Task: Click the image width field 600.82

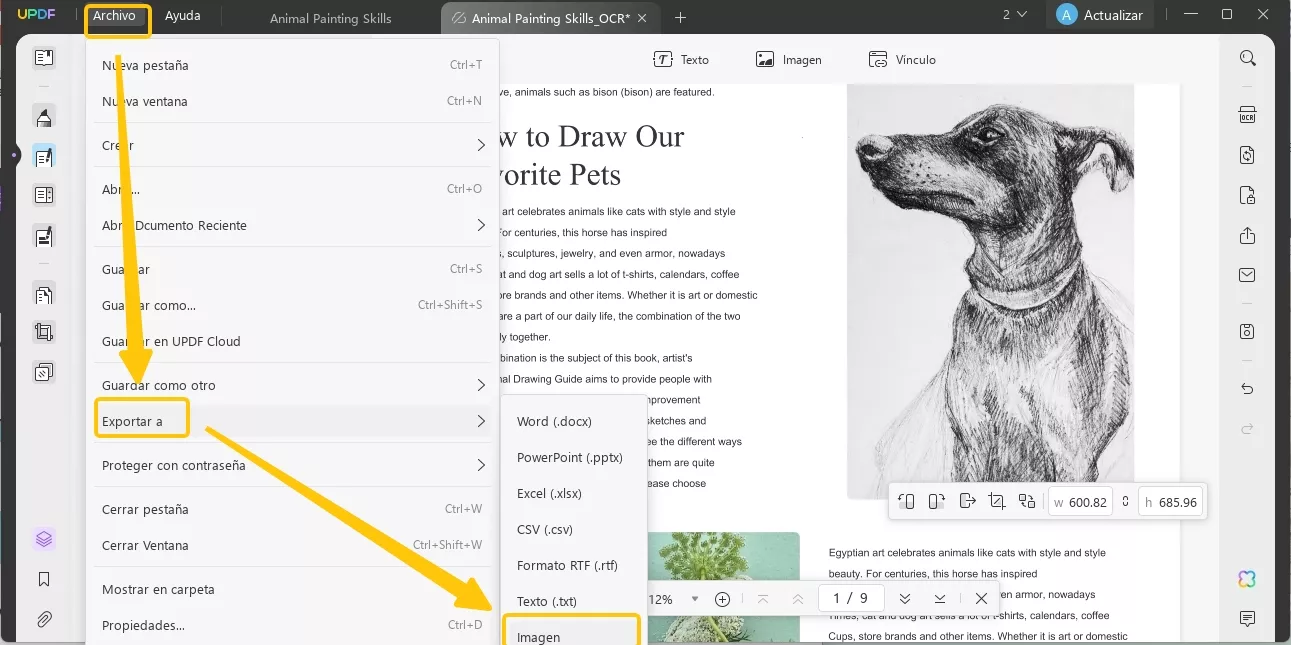Action: pyautogui.click(x=1081, y=502)
